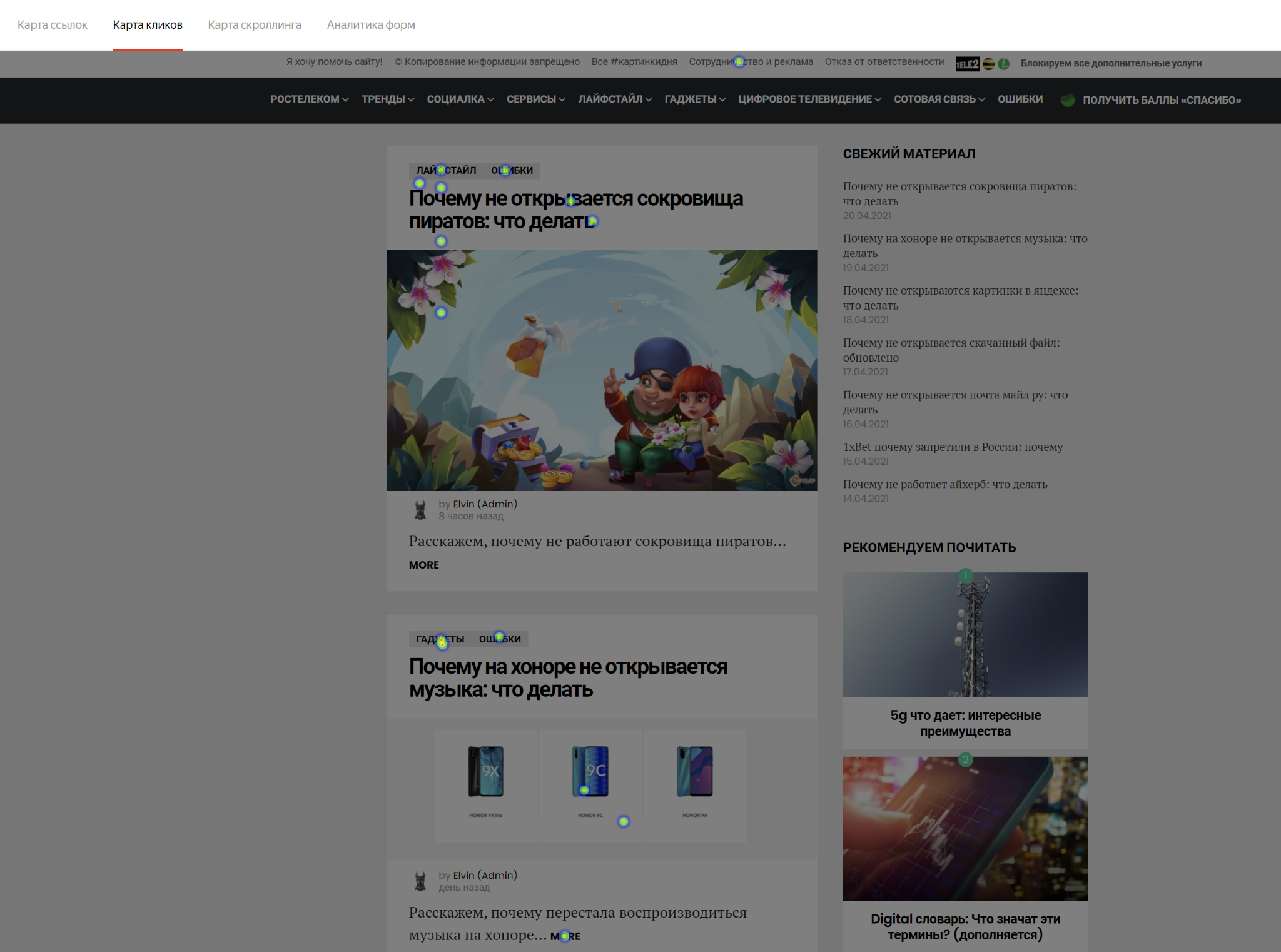The image size is (1281, 952).
Task: Click ЛАЙФСТАЙЛ tag on pirates article
Action: point(446,170)
